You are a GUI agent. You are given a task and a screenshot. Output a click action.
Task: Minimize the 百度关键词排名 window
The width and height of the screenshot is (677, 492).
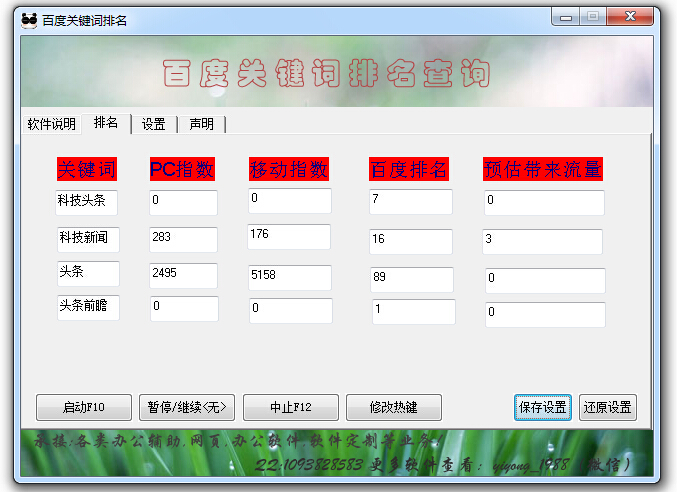coord(566,17)
